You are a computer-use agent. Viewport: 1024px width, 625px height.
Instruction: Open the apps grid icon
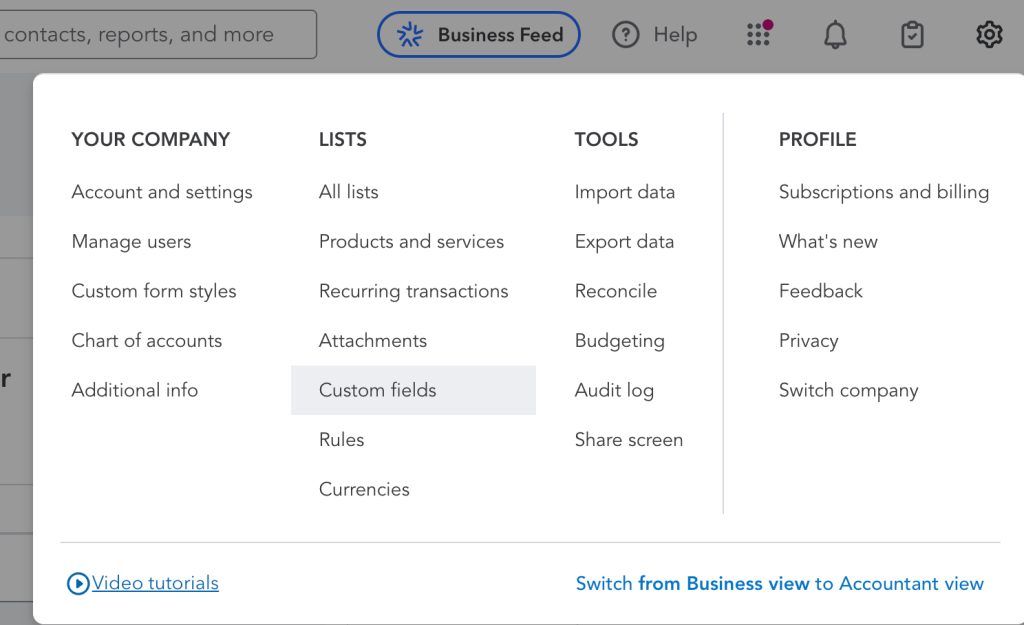click(x=759, y=35)
